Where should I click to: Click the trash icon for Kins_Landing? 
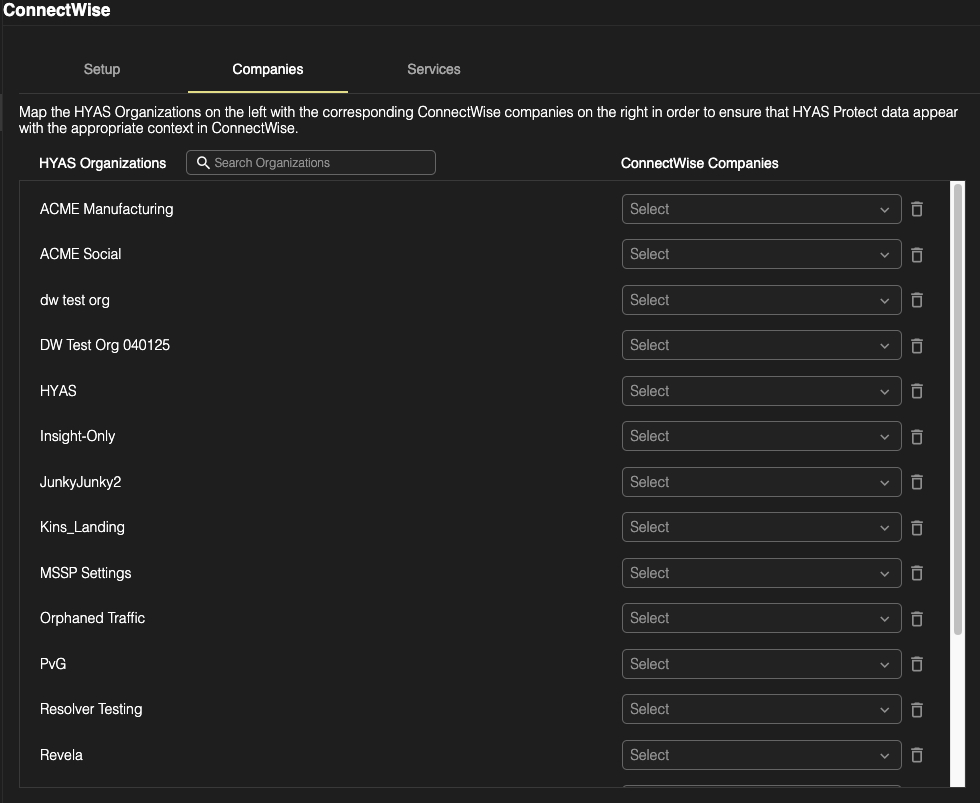point(916,527)
